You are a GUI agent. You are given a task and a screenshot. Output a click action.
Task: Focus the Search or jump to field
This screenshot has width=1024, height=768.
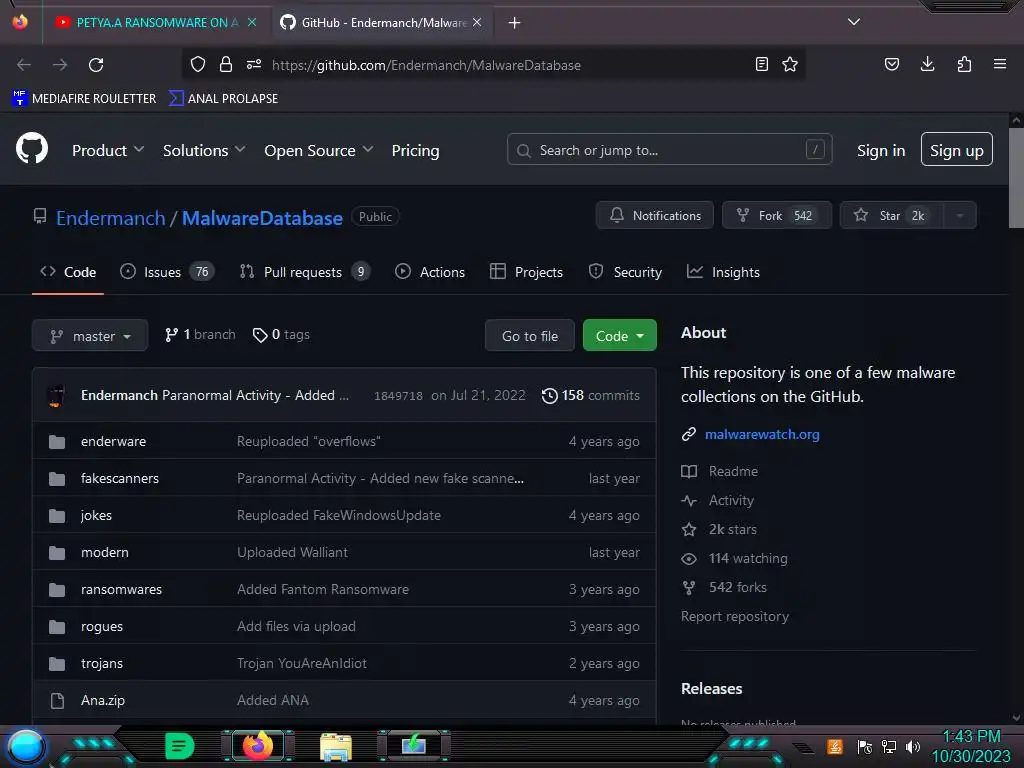pos(669,150)
